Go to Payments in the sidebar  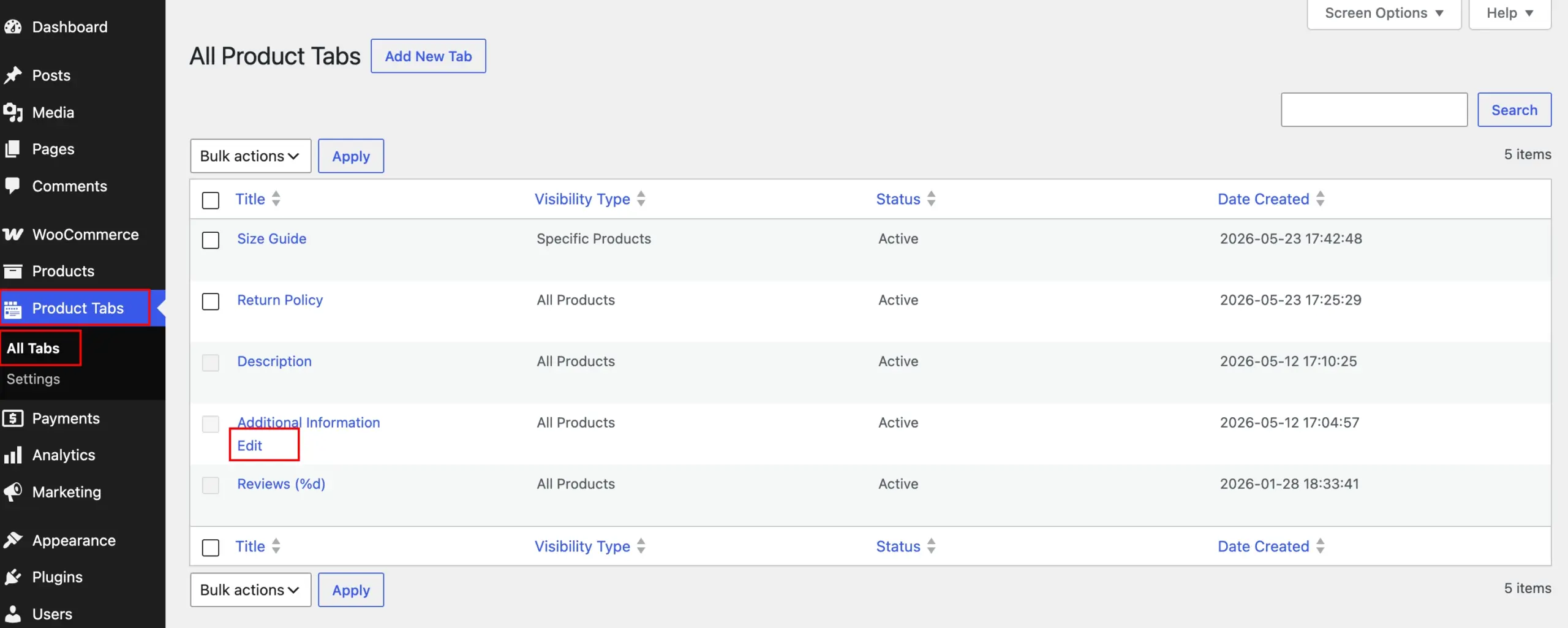[66, 418]
